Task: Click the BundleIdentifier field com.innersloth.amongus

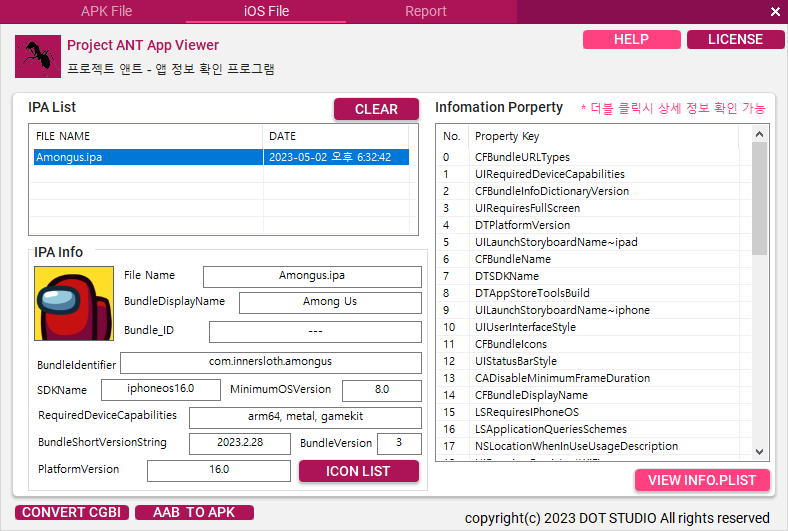Action: point(270,362)
